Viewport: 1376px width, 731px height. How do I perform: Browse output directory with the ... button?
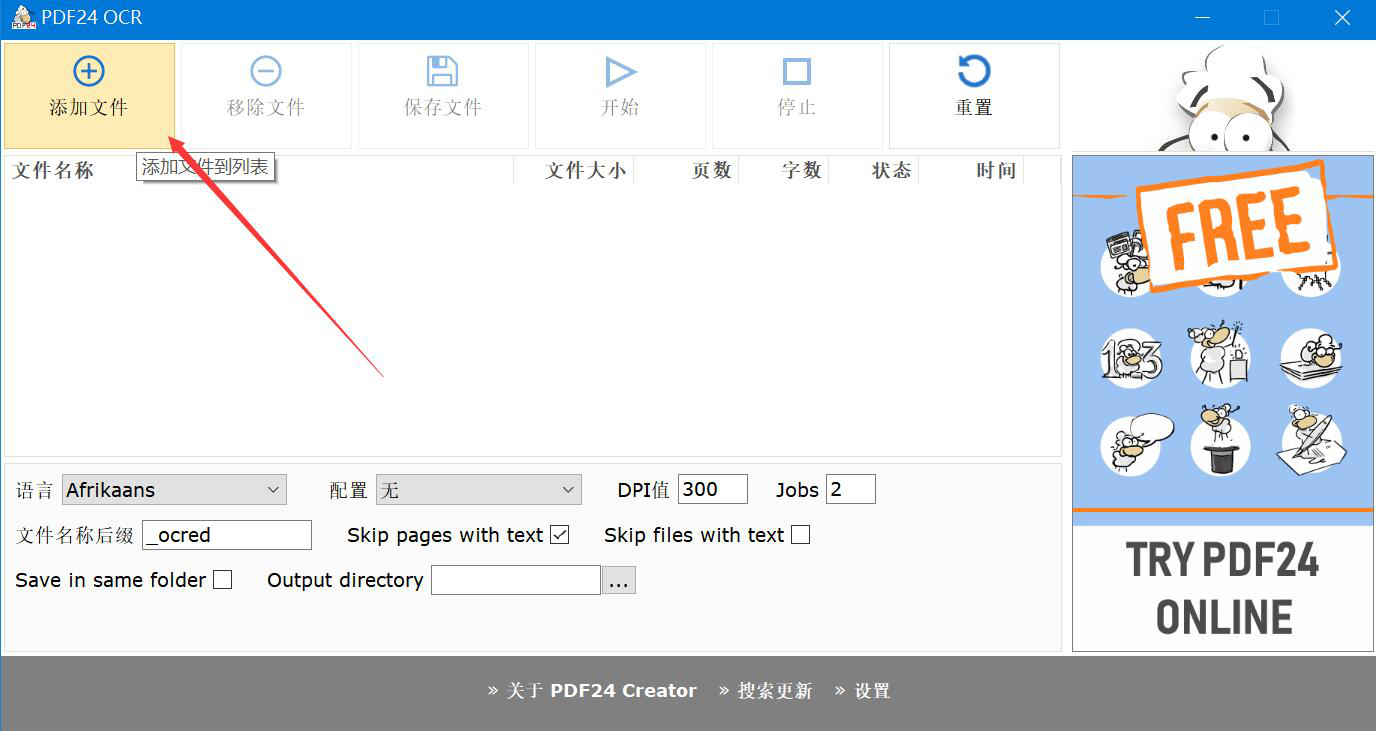point(619,580)
